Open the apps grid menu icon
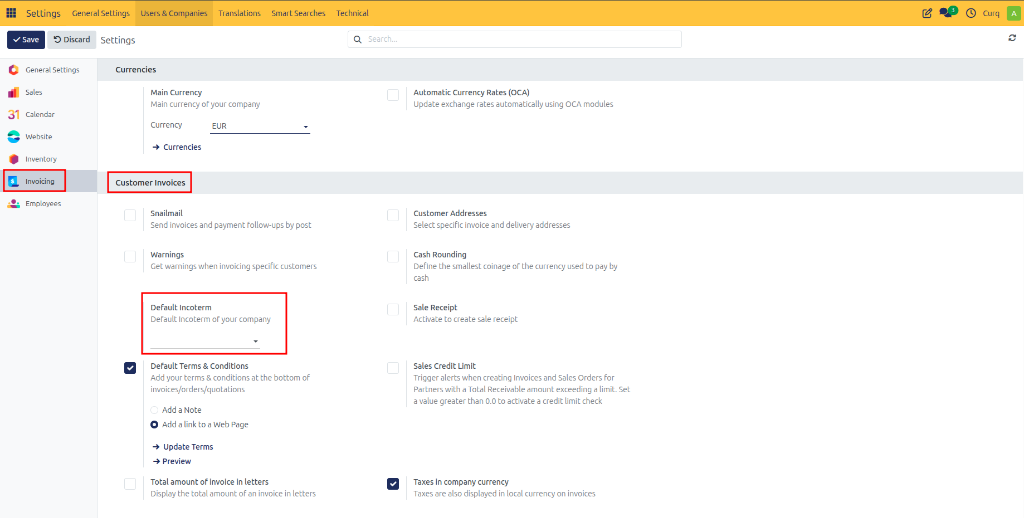1024x518 pixels. (11, 13)
